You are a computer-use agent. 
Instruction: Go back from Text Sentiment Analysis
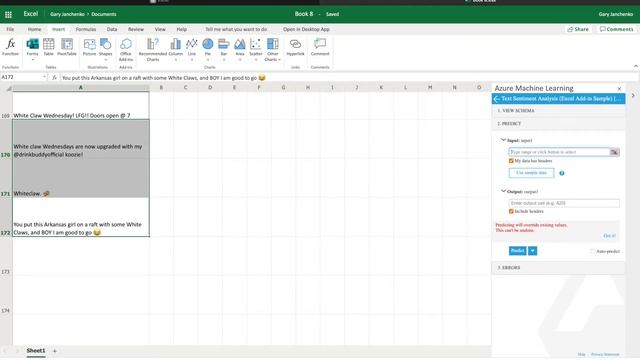click(497, 99)
